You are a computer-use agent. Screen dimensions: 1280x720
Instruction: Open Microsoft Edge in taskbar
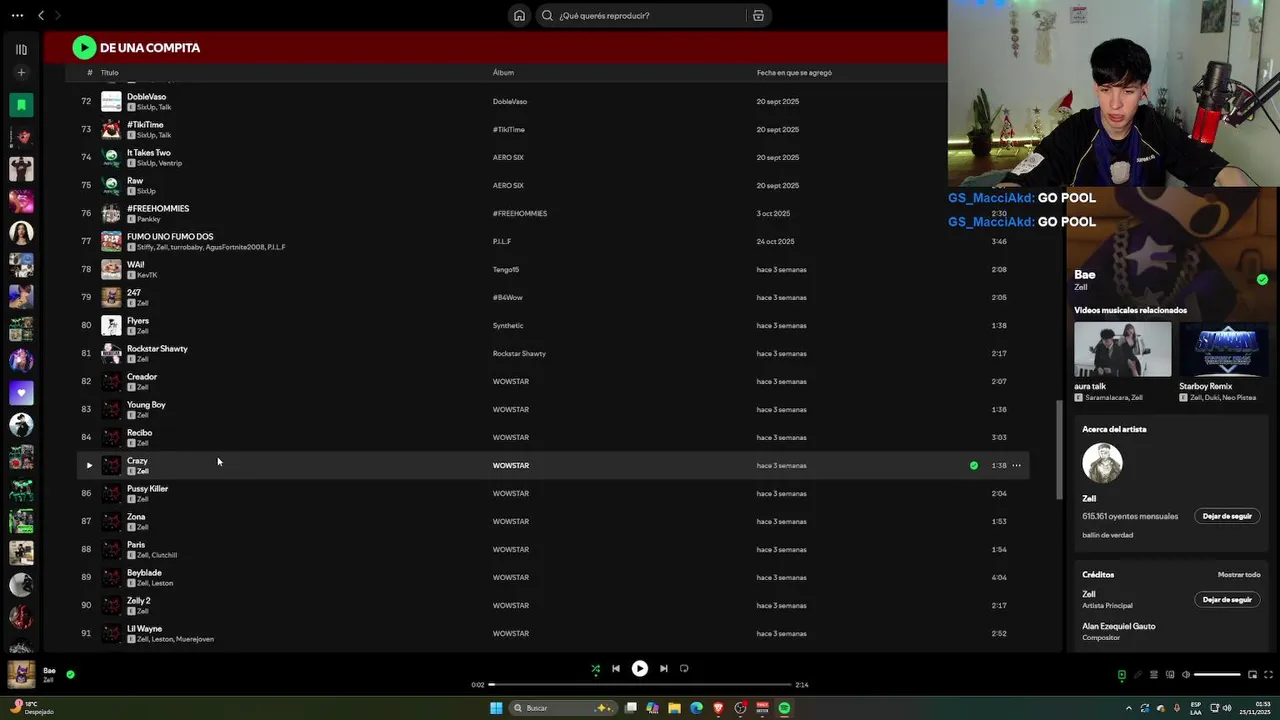[696, 708]
